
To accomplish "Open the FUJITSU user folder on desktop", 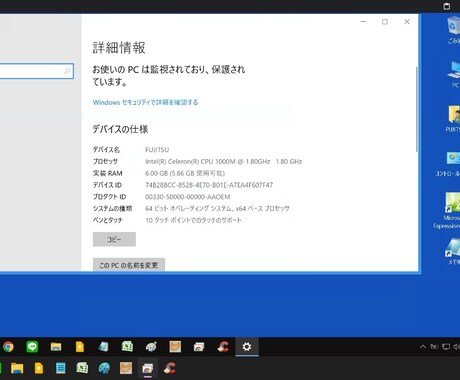I will (x=454, y=118).
